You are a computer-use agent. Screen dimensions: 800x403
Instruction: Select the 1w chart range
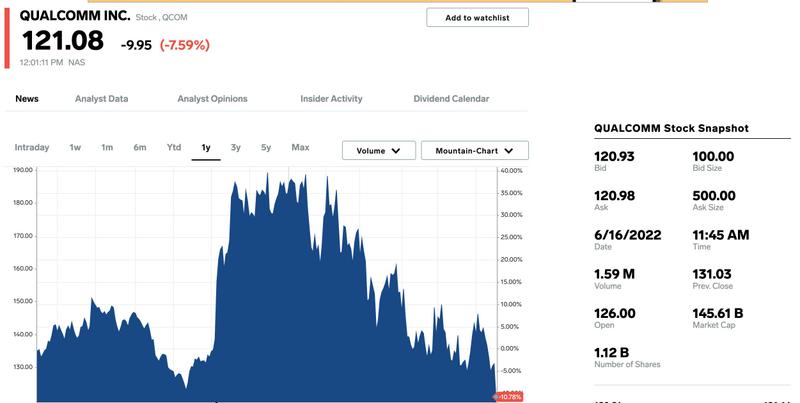click(75, 147)
